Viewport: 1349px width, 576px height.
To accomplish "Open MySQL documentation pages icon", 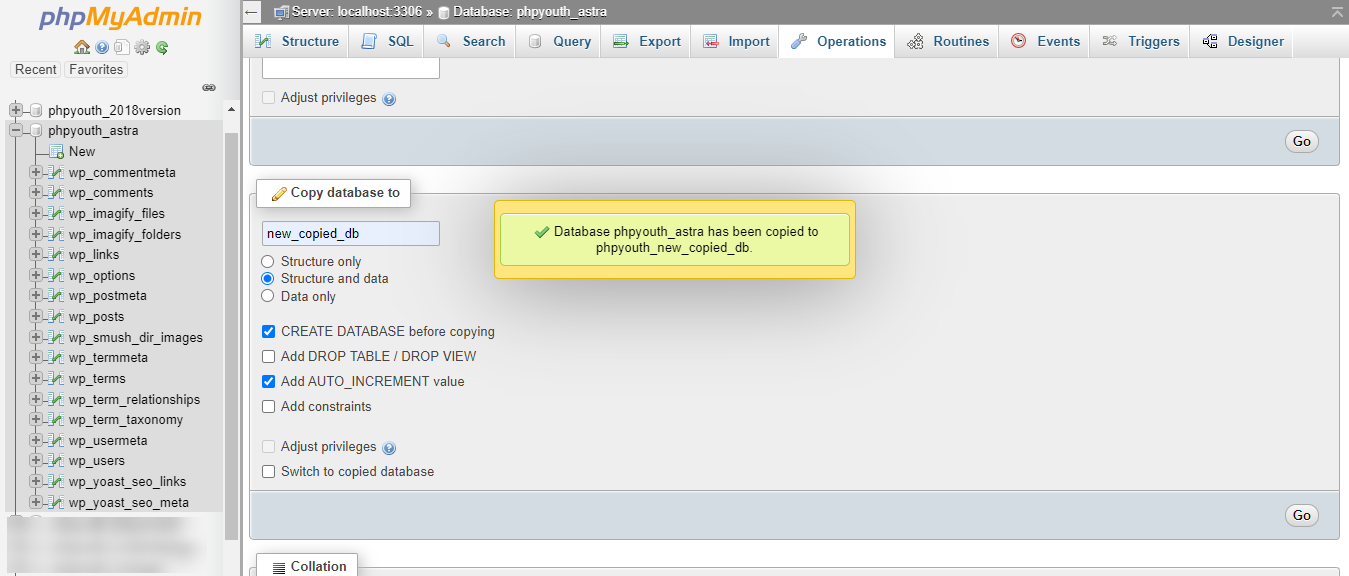I will pyautogui.click(x=121, y=47).
